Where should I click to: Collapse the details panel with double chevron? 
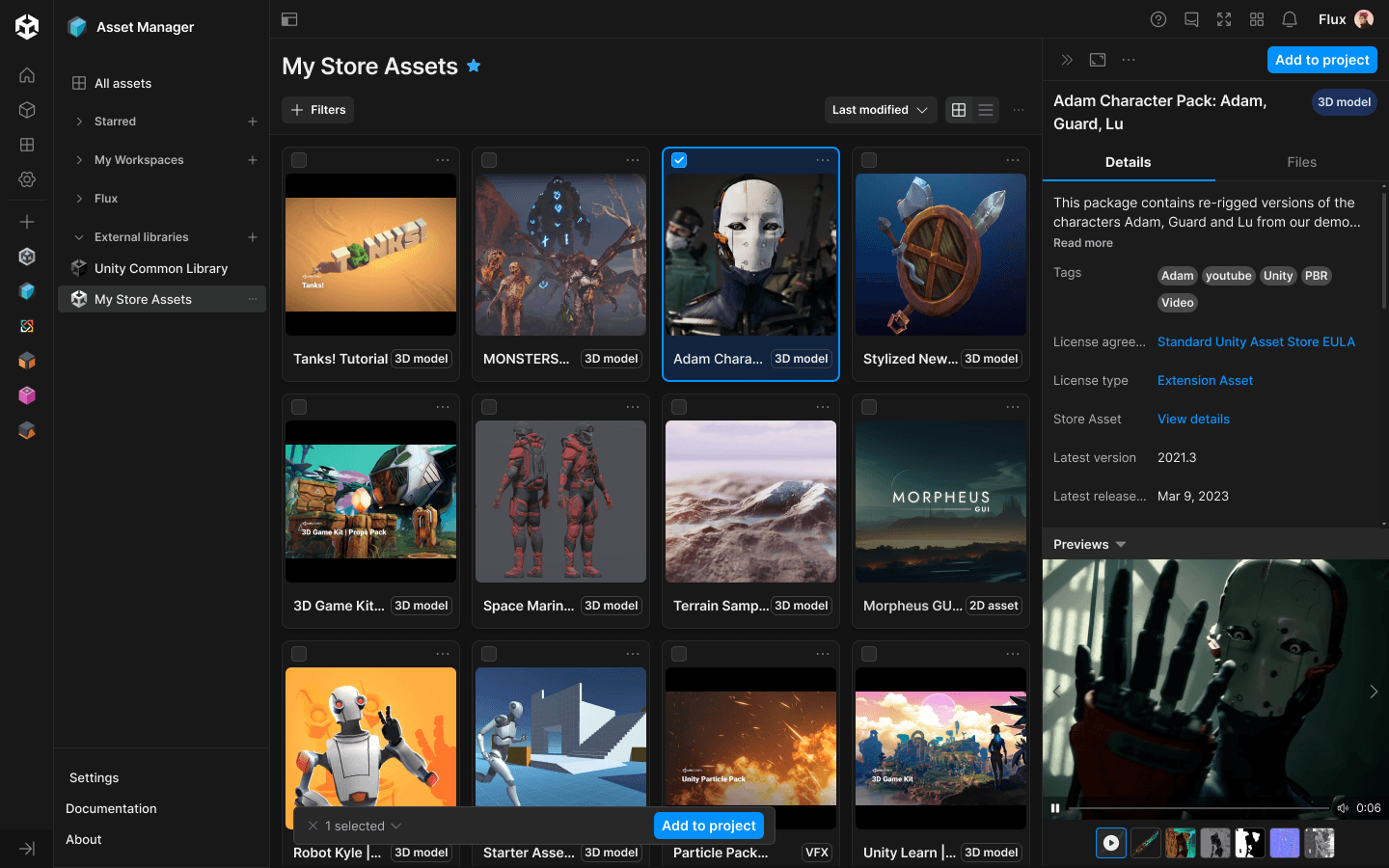1066,59
